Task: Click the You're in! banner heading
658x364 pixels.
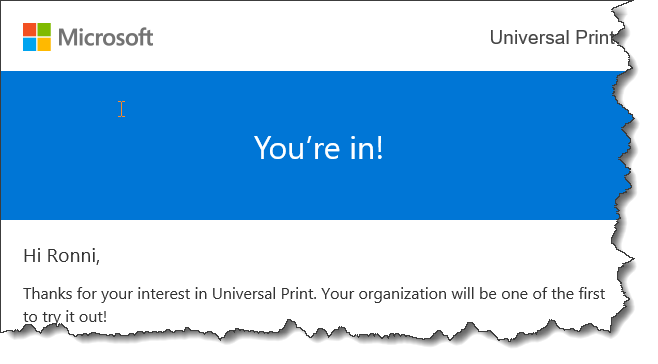Action: pyautogui.click(x=319, y=148)
